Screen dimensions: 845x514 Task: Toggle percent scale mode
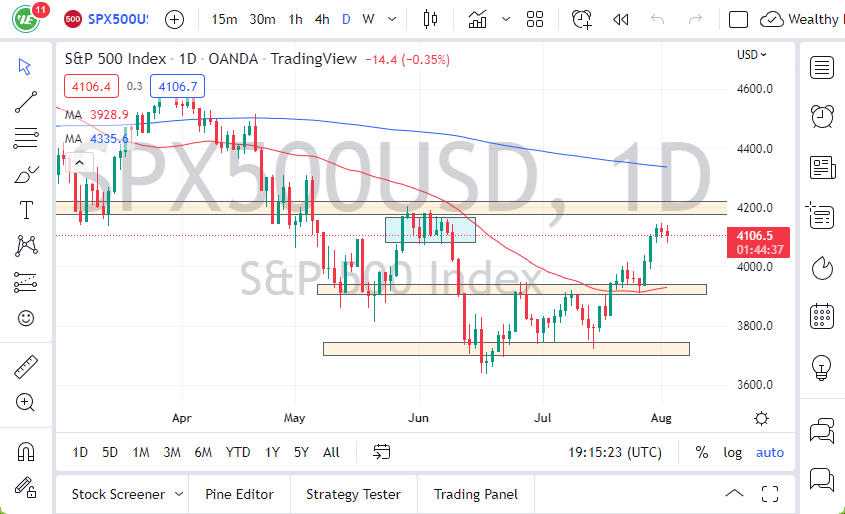click(702, 452)
